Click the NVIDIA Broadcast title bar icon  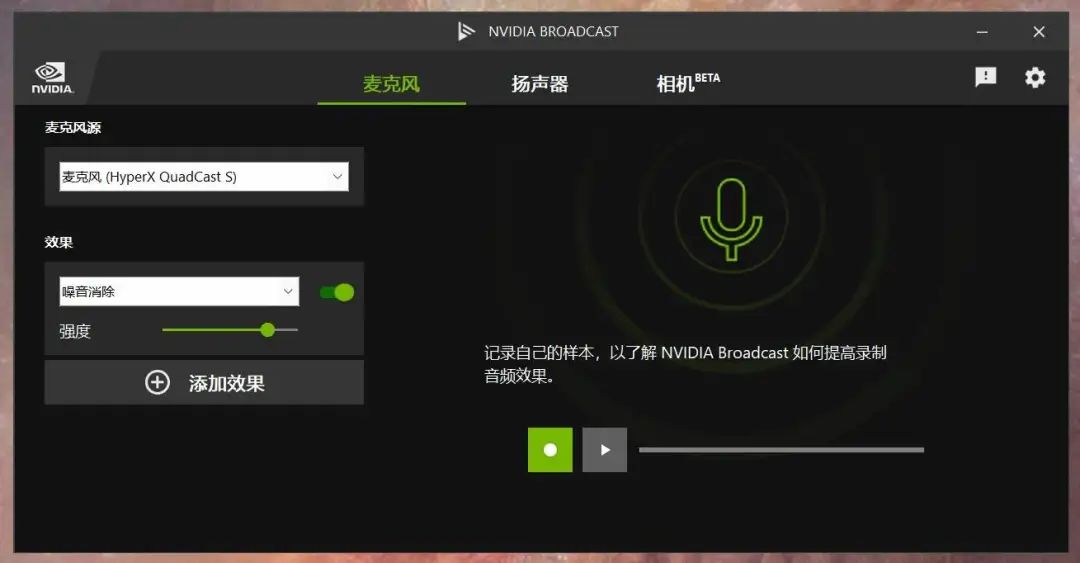point(466,31)
